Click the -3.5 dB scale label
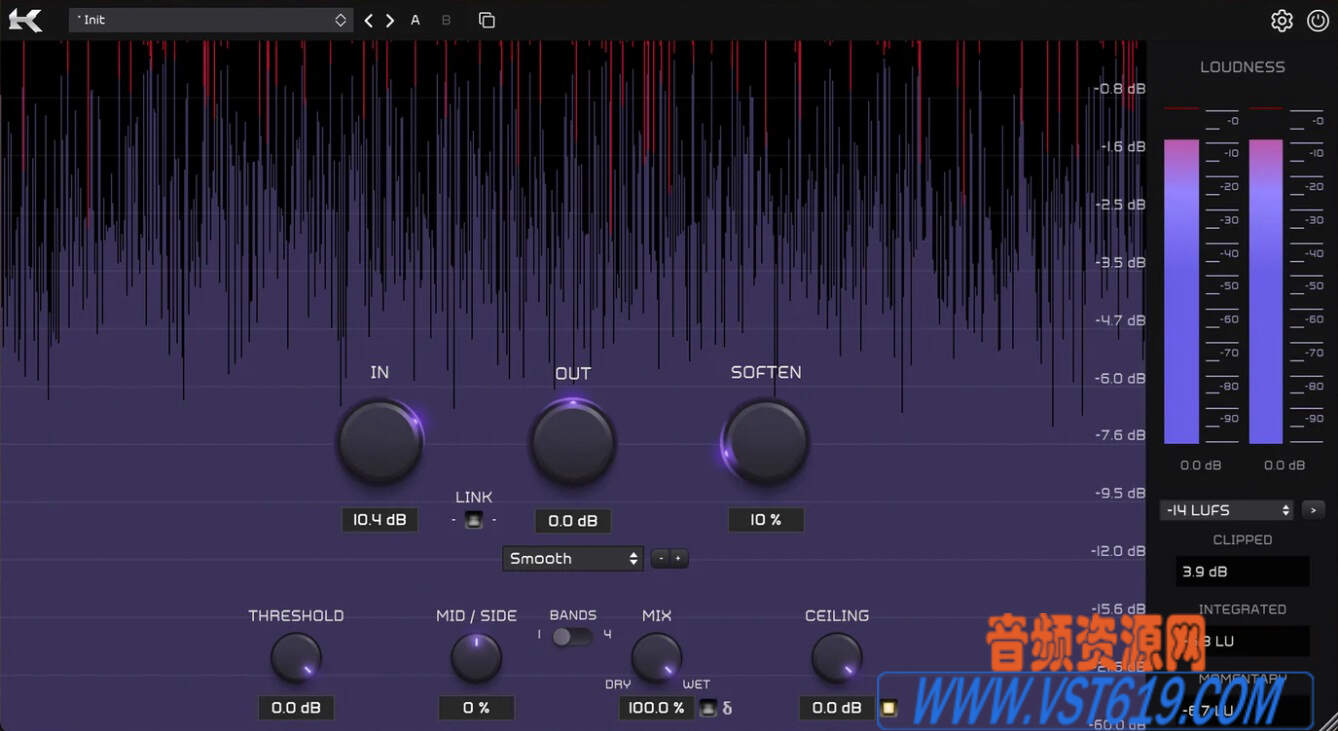 (x=1120, y=262)
